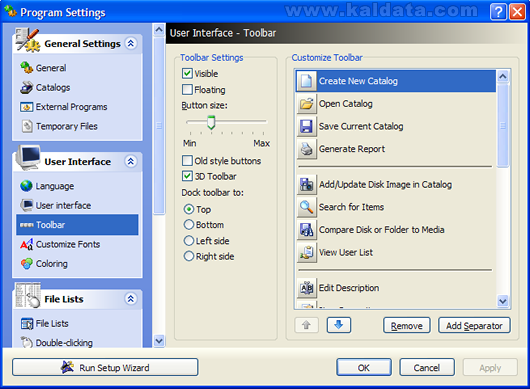Open the External Programs page
The width and height of the screenshot is (530, 389).
tap(71, 107)
